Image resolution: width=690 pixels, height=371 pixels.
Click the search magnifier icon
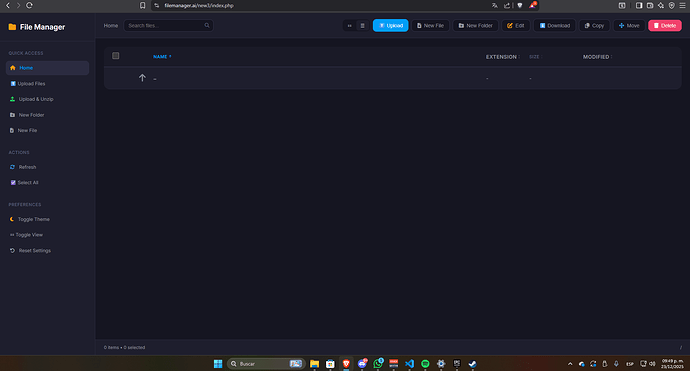tap(207, 26)
